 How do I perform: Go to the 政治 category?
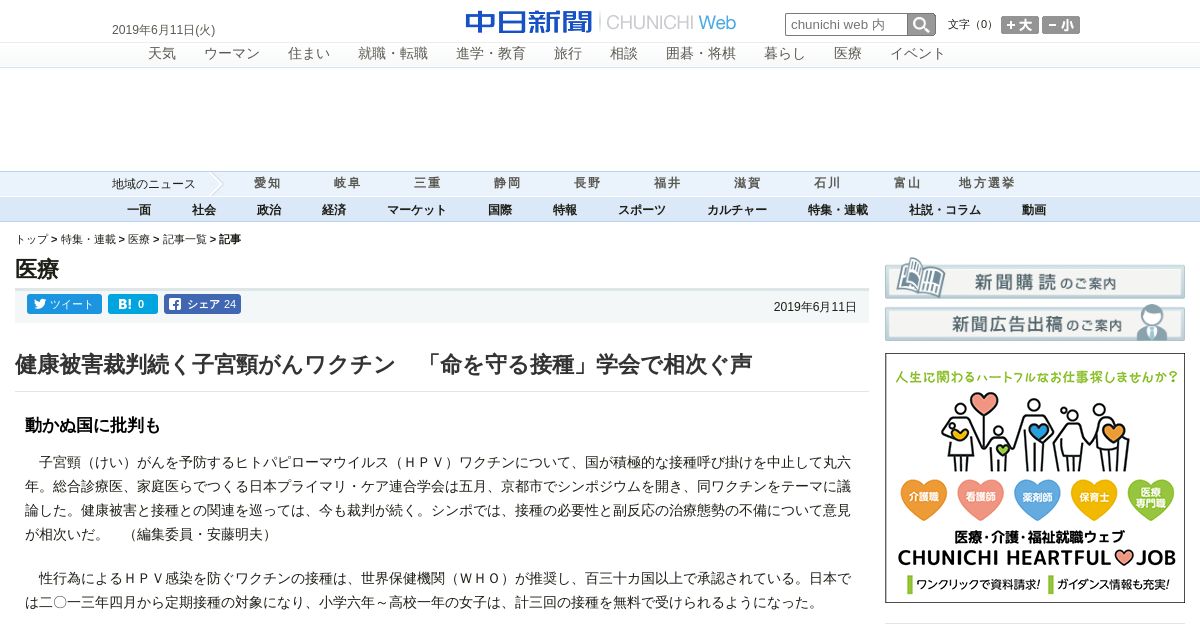click(x=269, y=210)
